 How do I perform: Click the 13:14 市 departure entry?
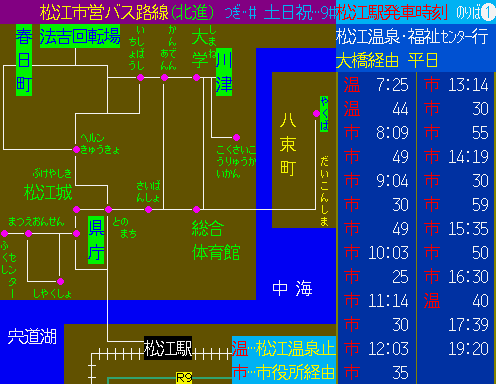[x=456, y=85]
